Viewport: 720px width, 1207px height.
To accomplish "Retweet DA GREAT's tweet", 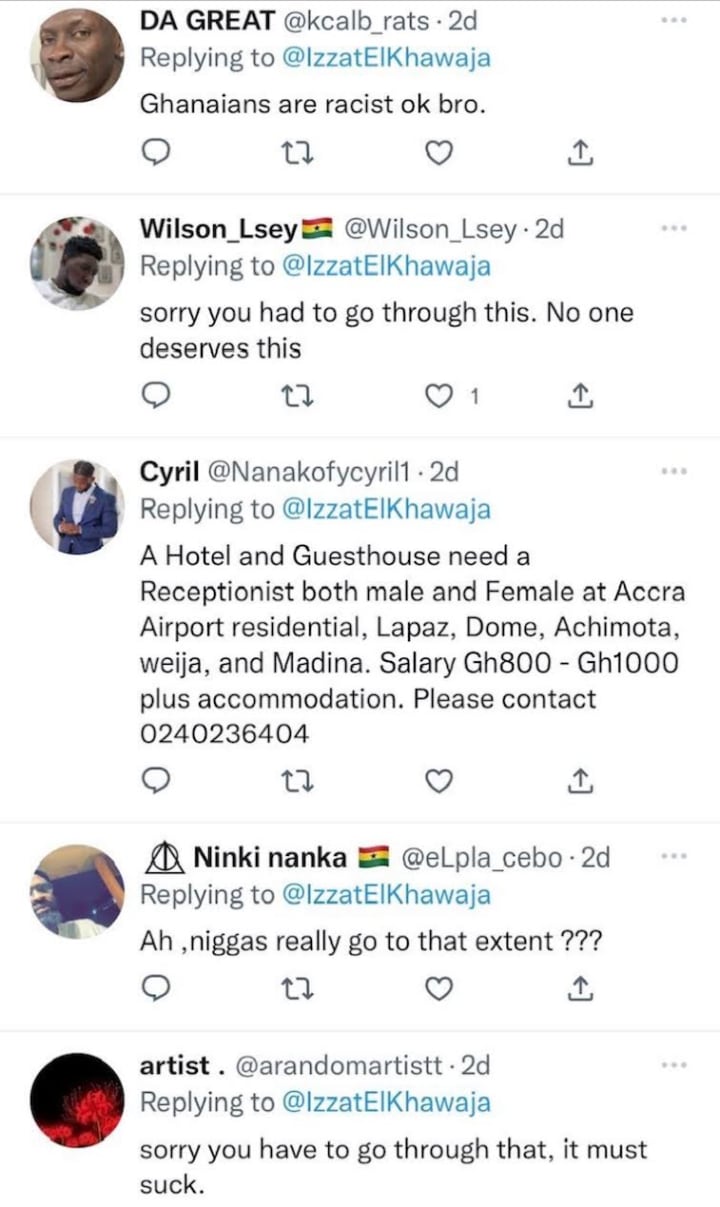I will pos(295,152).
